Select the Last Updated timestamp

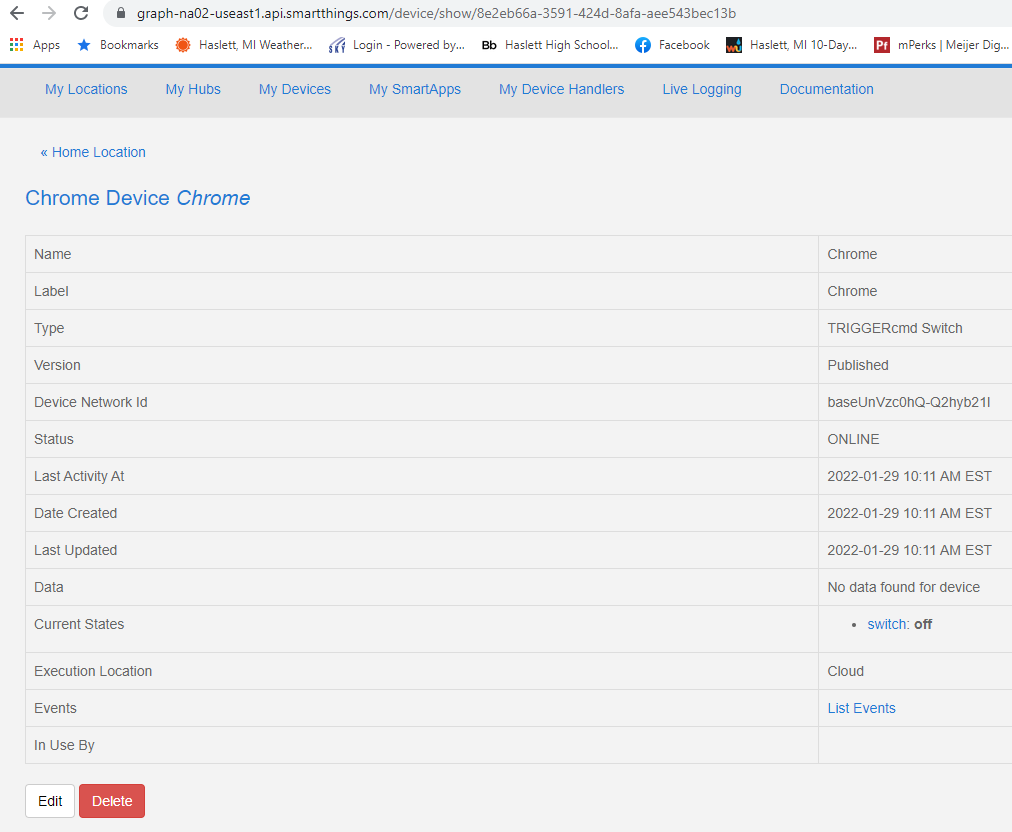pos(909,550)
